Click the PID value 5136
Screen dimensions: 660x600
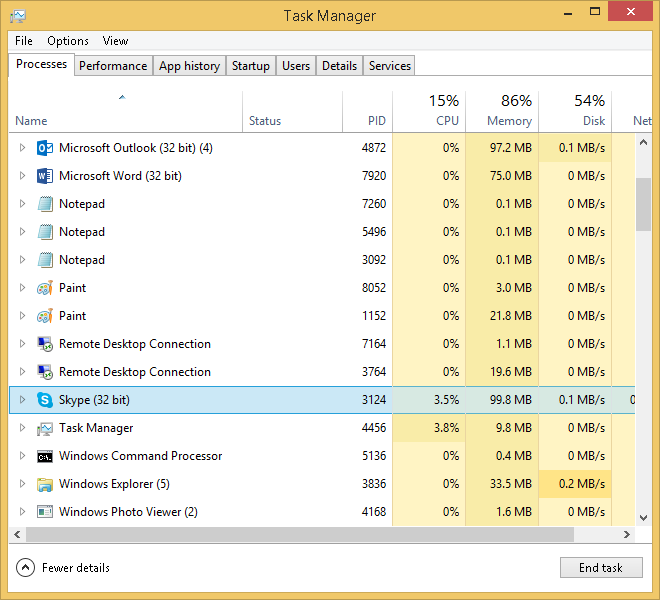tap(374, 456)
